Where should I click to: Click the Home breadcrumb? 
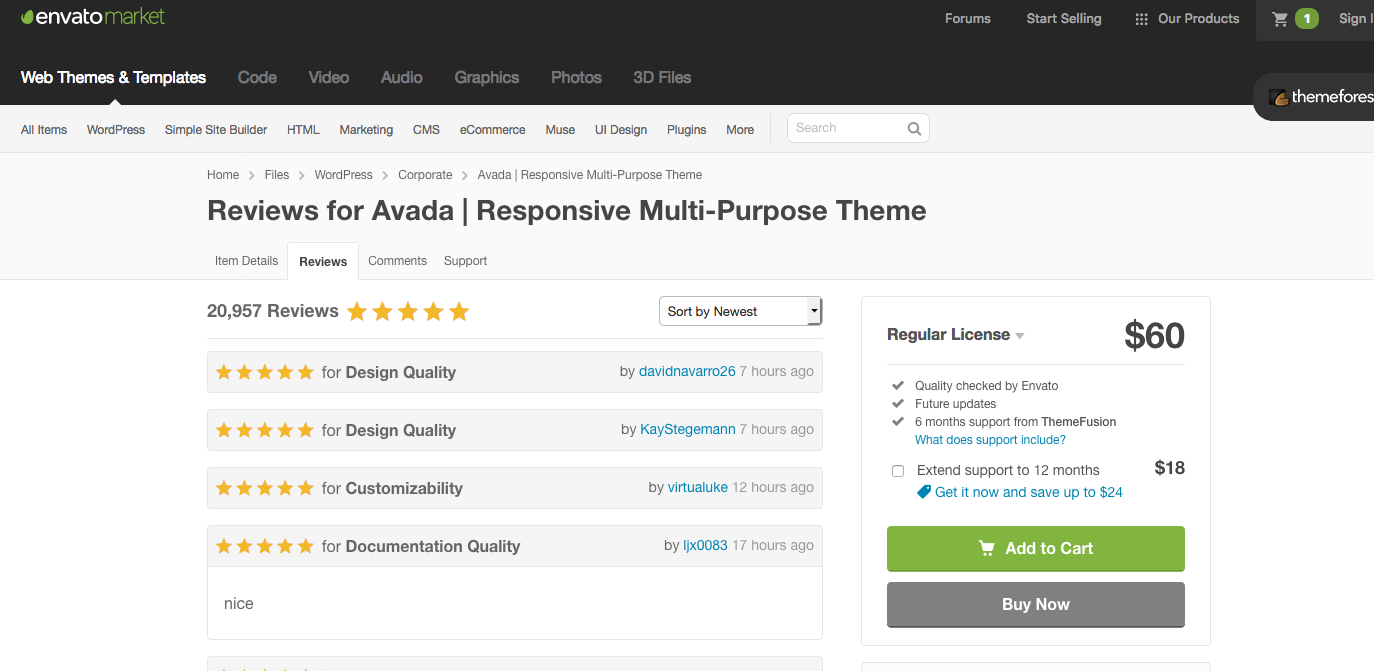[x=223, y=175]
